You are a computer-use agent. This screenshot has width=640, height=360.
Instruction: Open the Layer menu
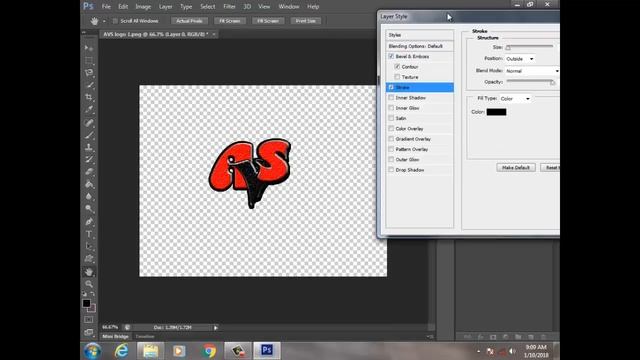[x=165, y=7]
